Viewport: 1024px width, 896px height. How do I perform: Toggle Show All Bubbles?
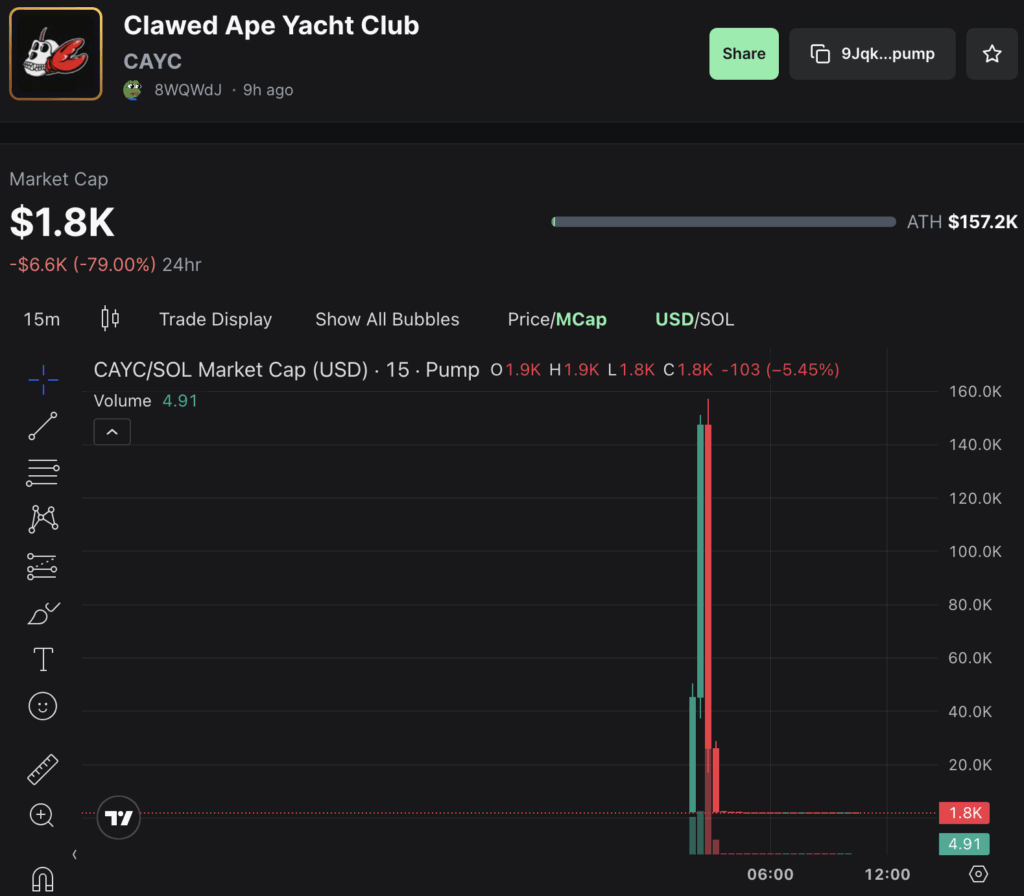click(387, 319)
